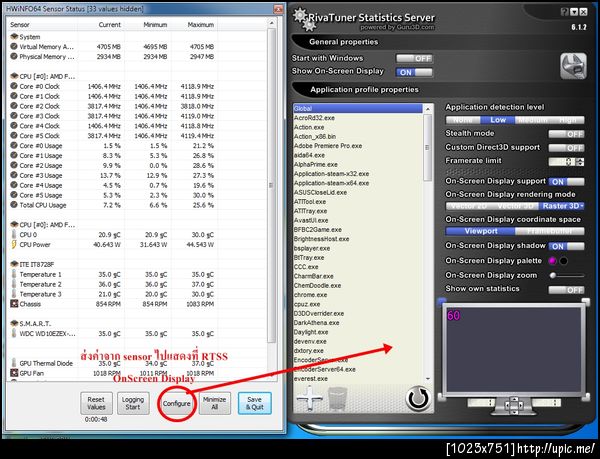600x459 pixels.
Task: Select Global profile in list
Action: [x=357, y=109]
